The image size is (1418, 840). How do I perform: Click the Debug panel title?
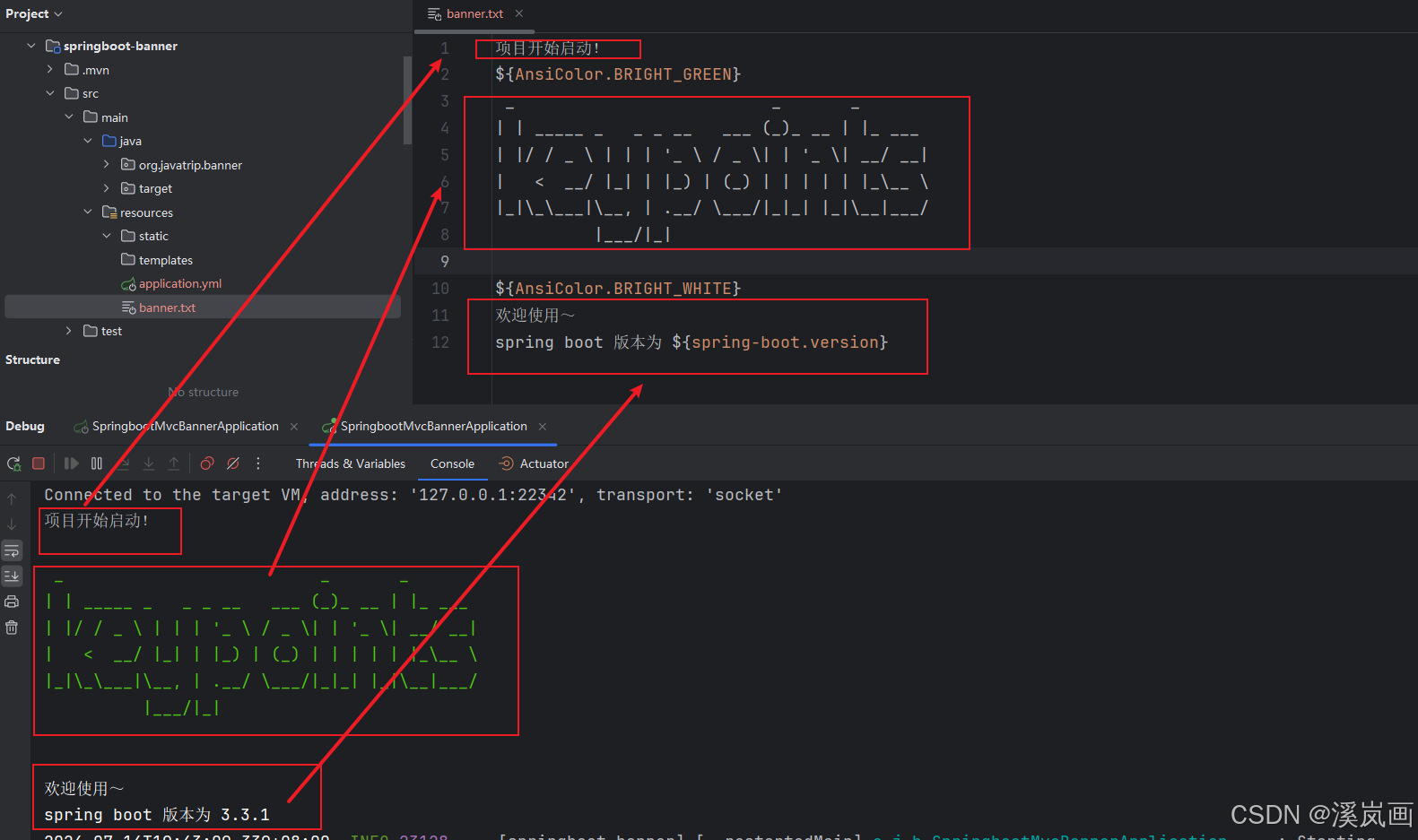pyautogui.click(x=25, y=426)
